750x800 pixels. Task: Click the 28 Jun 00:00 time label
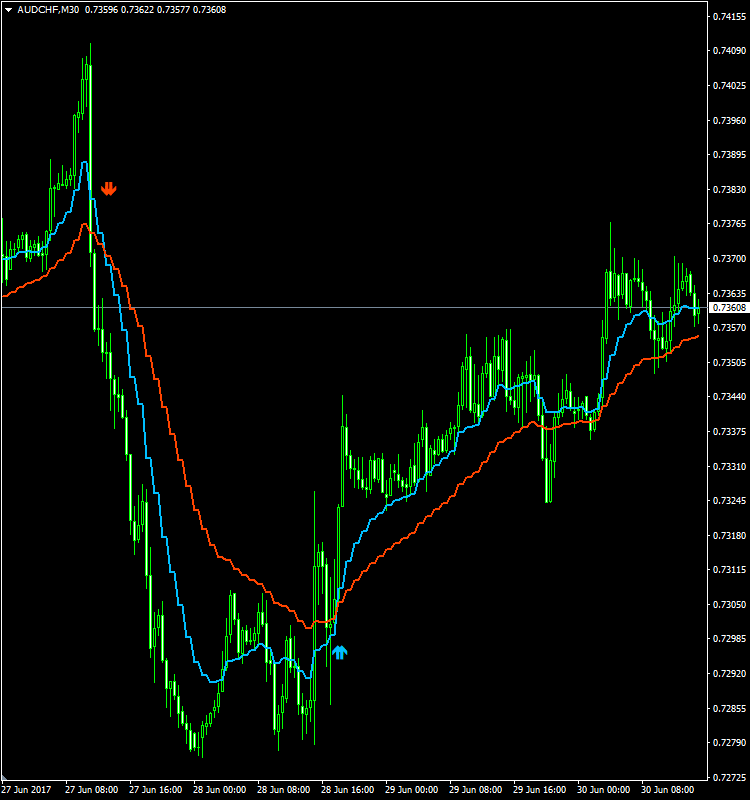(x=219, y=790)
